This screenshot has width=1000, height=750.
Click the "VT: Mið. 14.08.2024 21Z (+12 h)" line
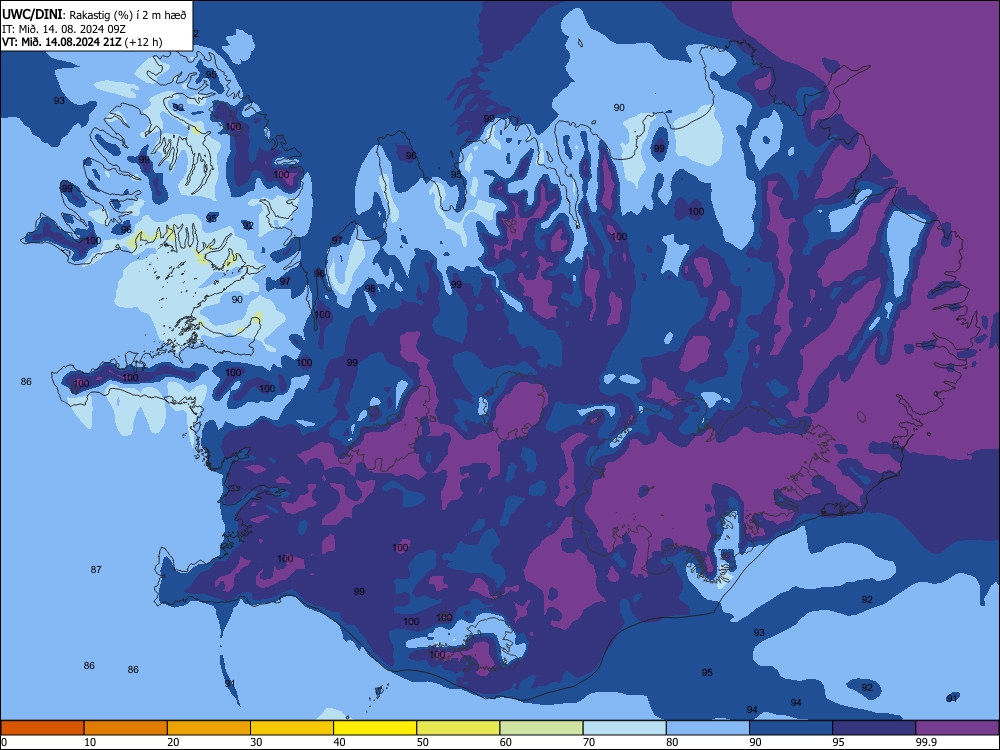82,42
